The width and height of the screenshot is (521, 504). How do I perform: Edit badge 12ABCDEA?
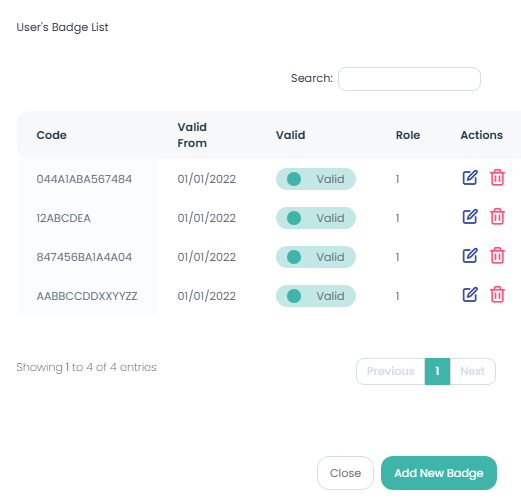[470, 217]
